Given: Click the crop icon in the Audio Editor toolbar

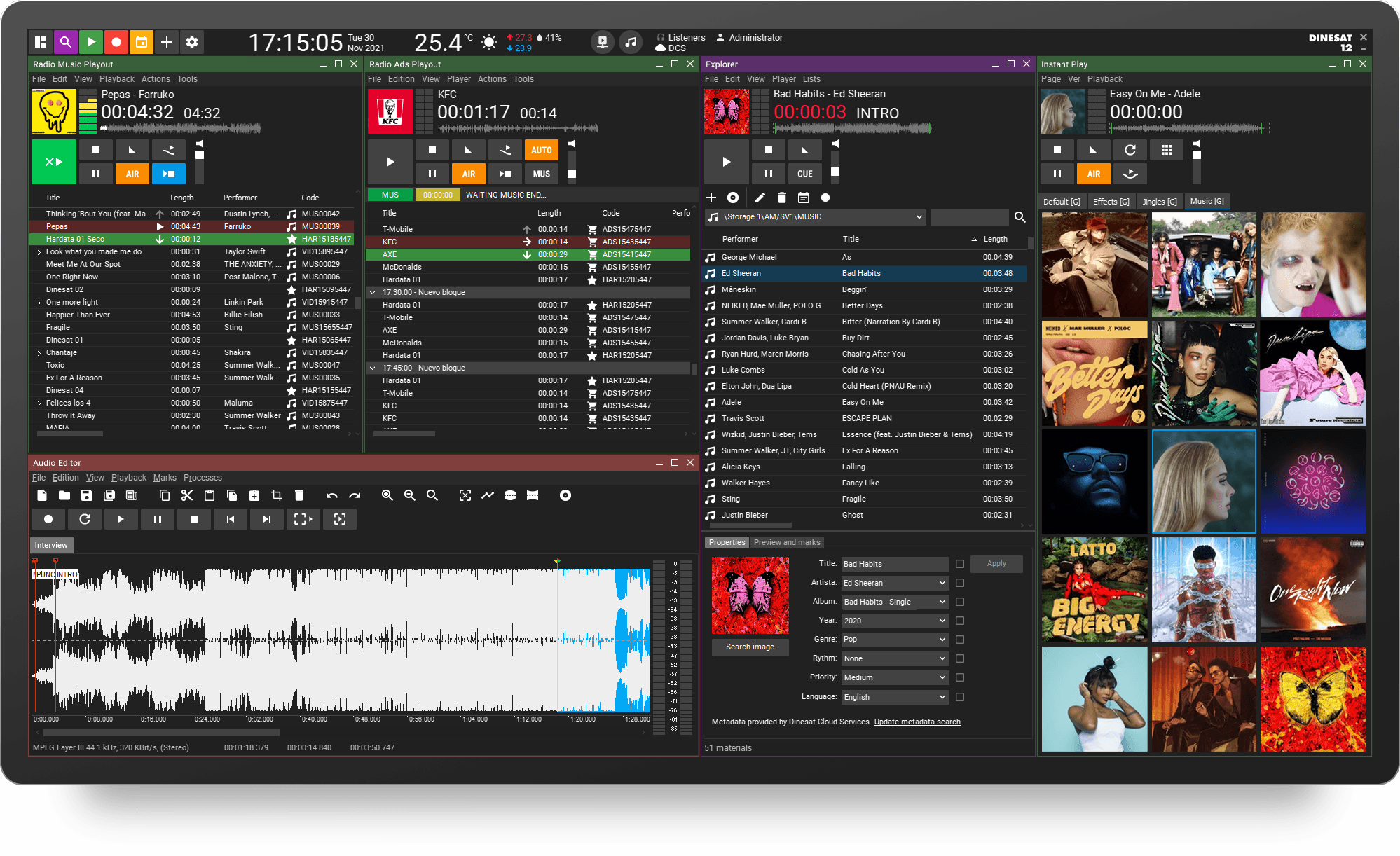Looking at the screenshot, I should point(276,495).
